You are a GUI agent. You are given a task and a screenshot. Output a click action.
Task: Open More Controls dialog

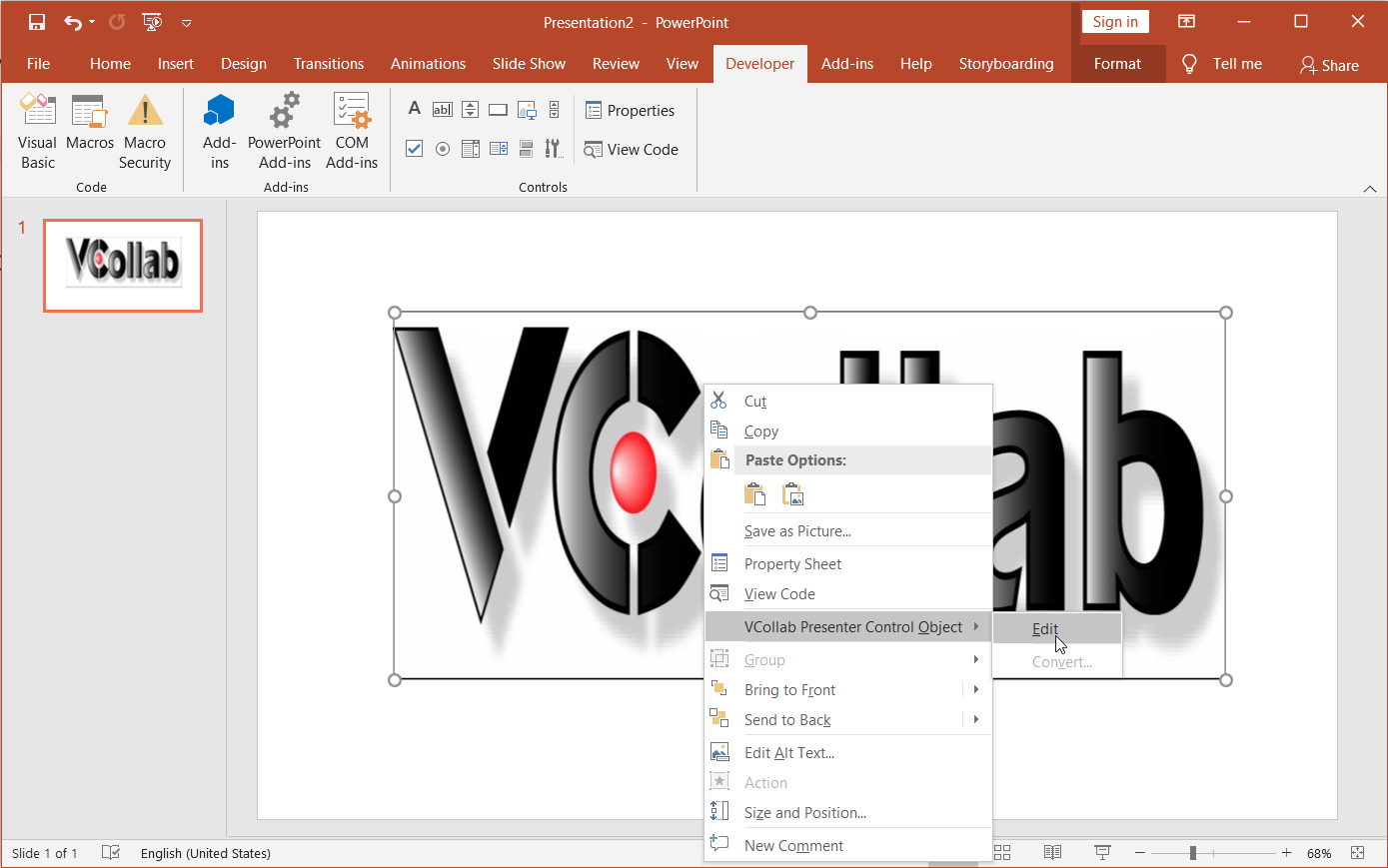click(554, 149)
